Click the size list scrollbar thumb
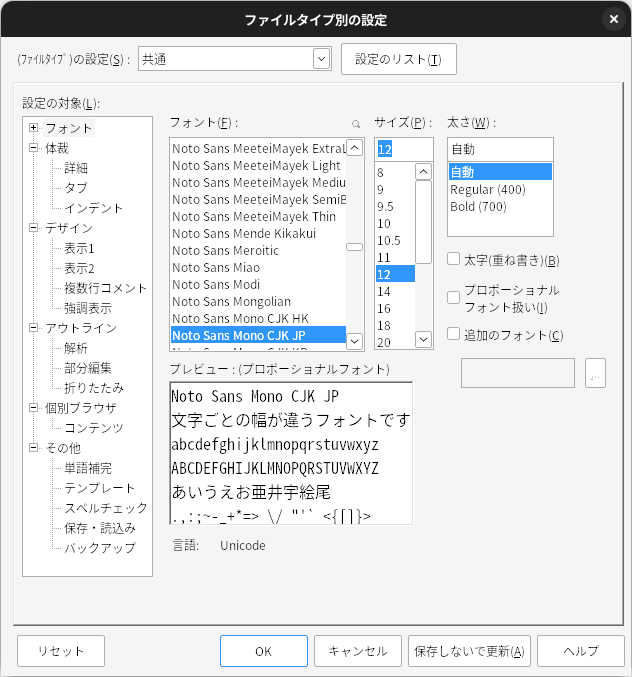The image size is (632, 677). [423, 222]
